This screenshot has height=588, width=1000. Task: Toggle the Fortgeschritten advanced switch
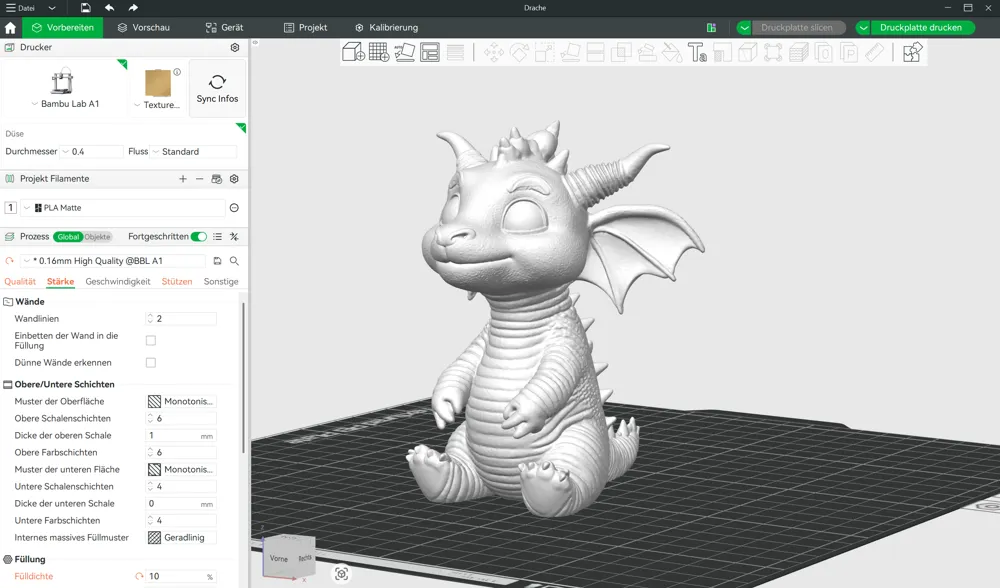[x=199, y=237]
